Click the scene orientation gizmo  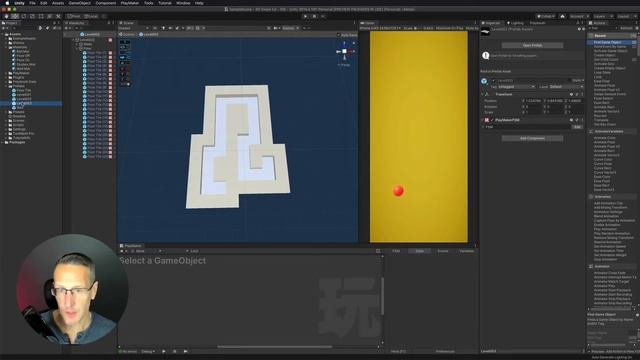pos(344,51)
